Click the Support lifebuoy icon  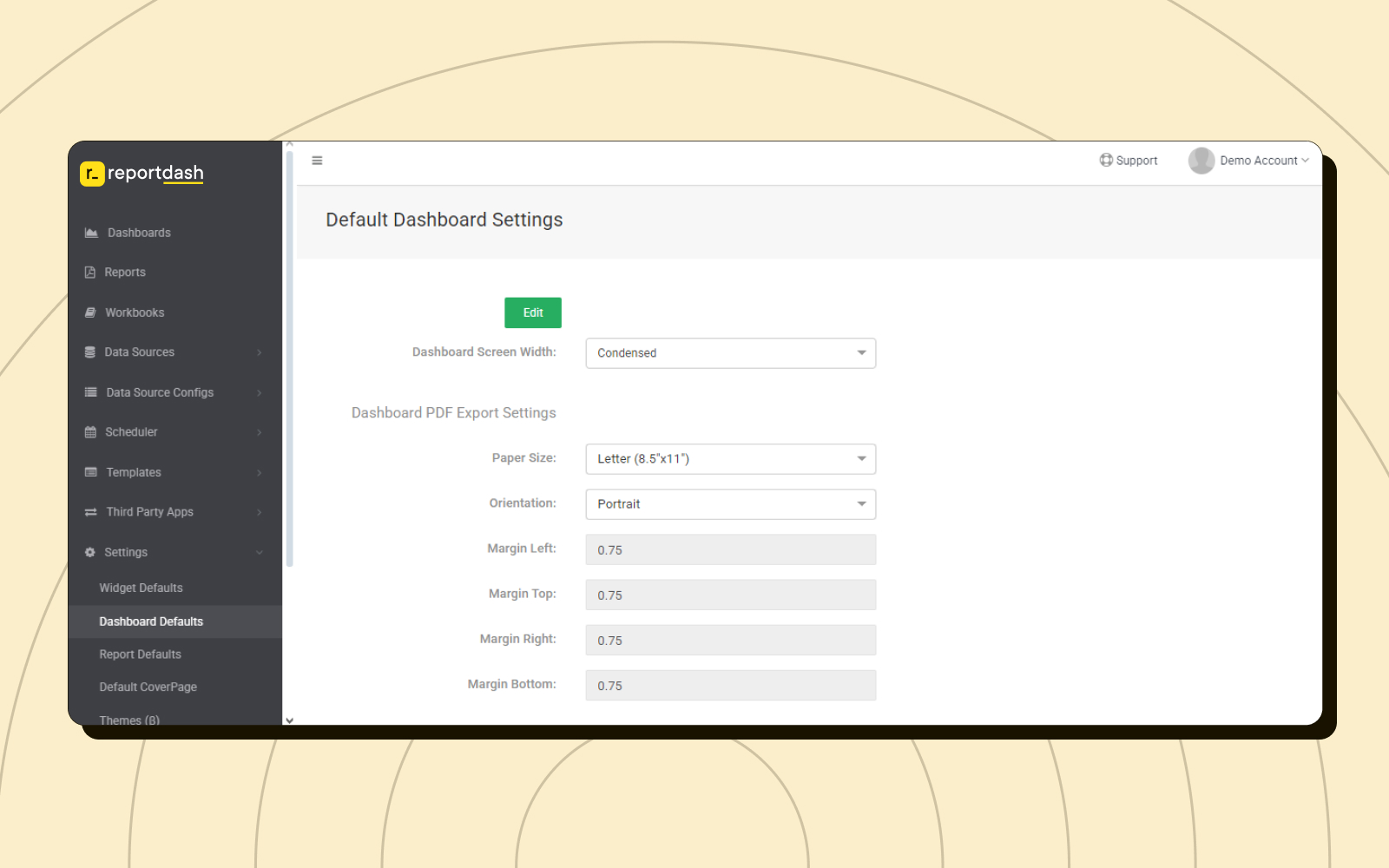[x=1106, y=160]
